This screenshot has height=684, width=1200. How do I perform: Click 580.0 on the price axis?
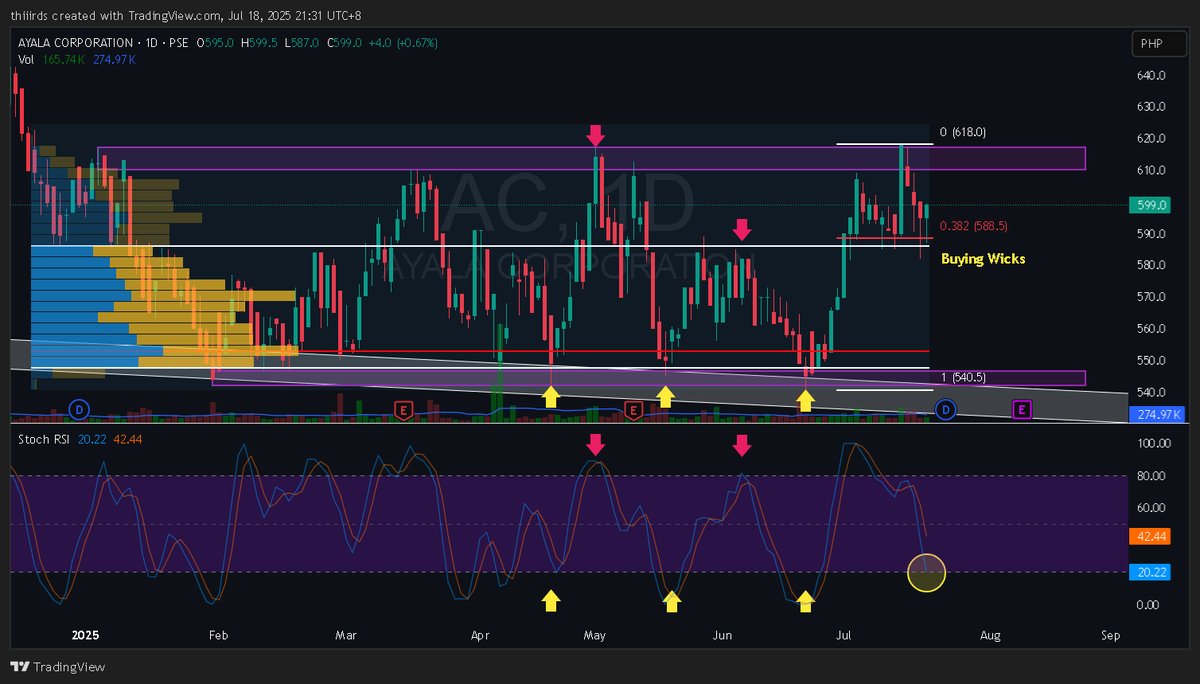1151,265
